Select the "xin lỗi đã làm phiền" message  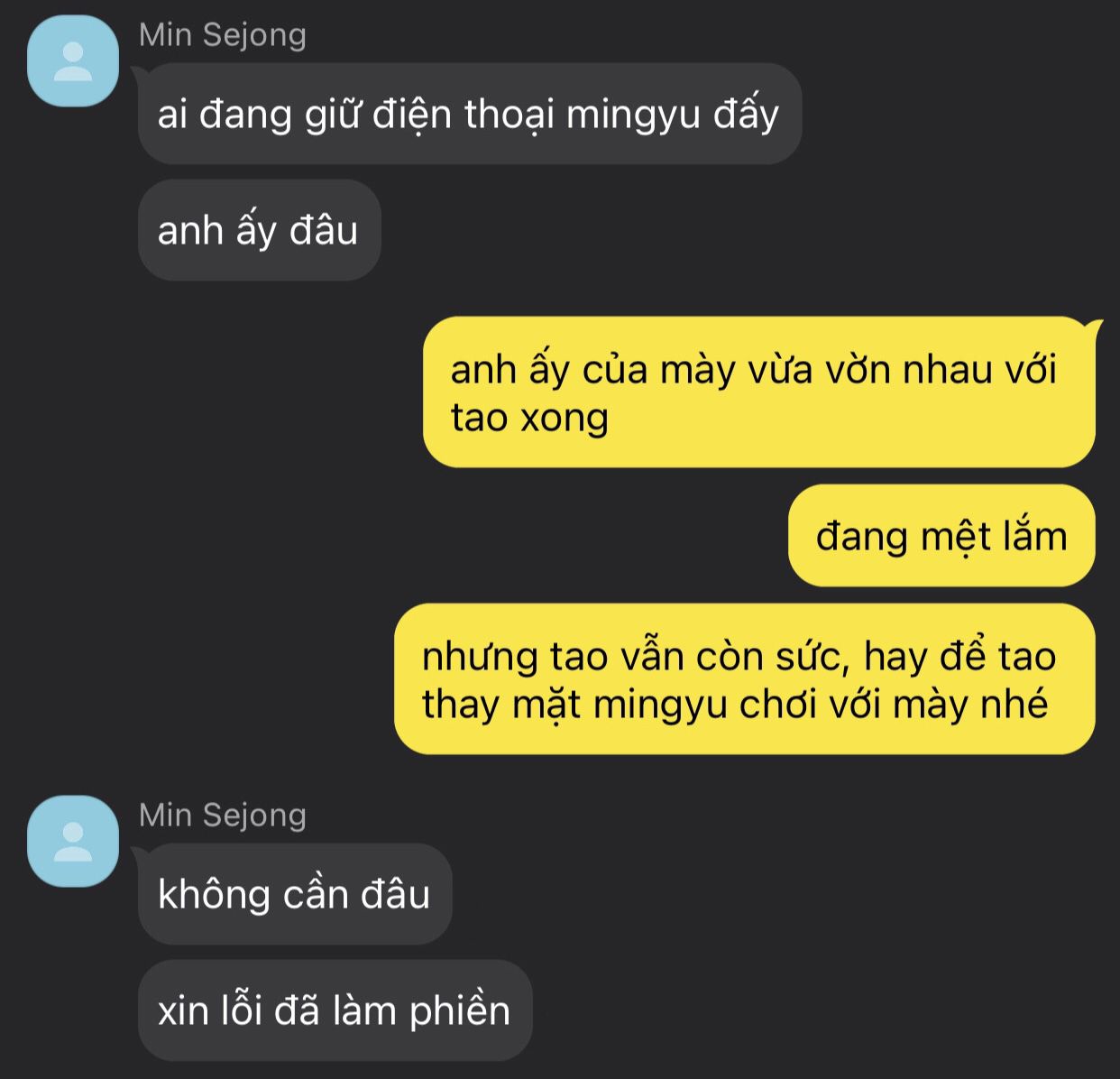335,1010
